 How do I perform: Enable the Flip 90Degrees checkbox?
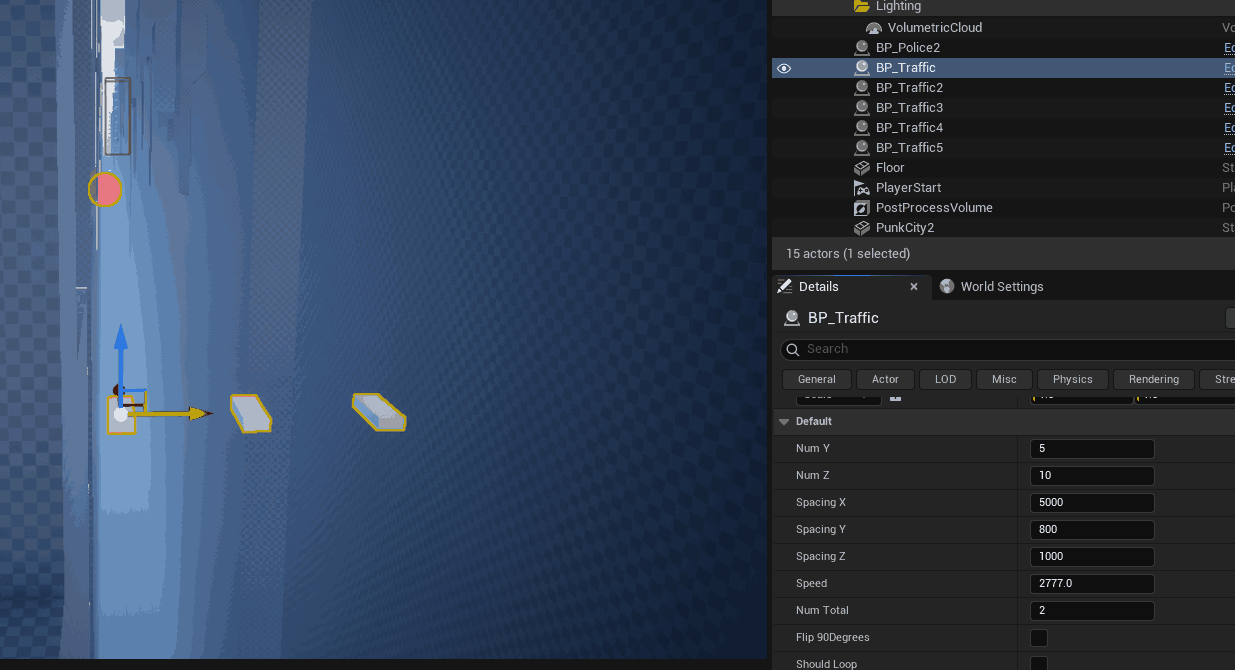(x=1039, y=637)
